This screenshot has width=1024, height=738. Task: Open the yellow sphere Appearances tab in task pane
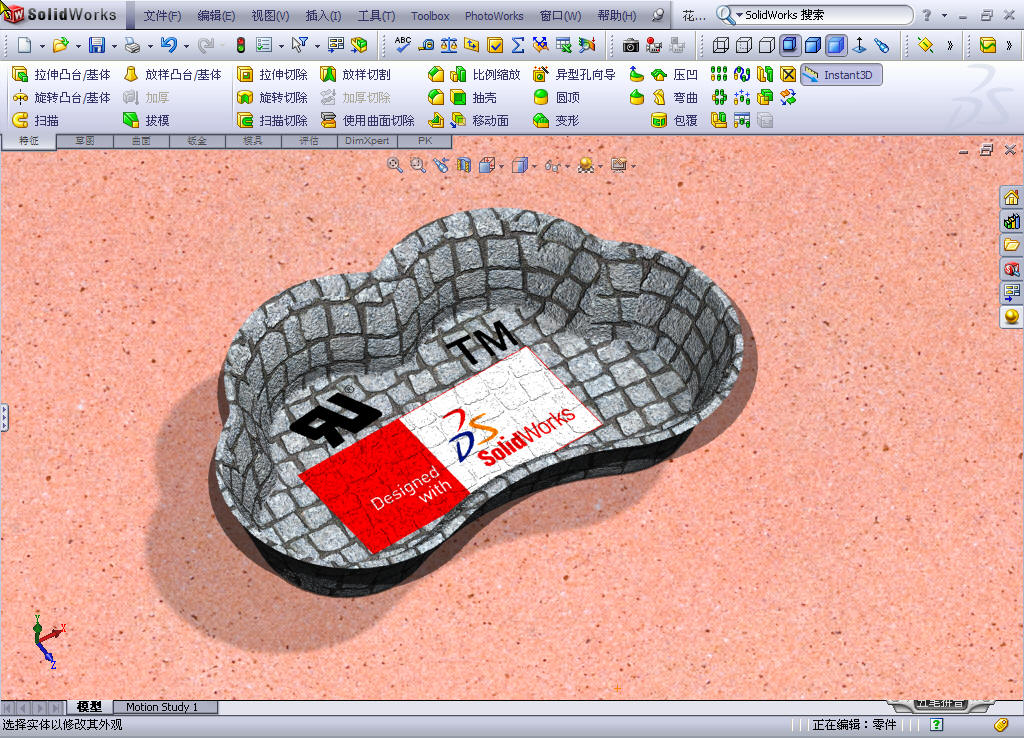(x=1011, y=317)
